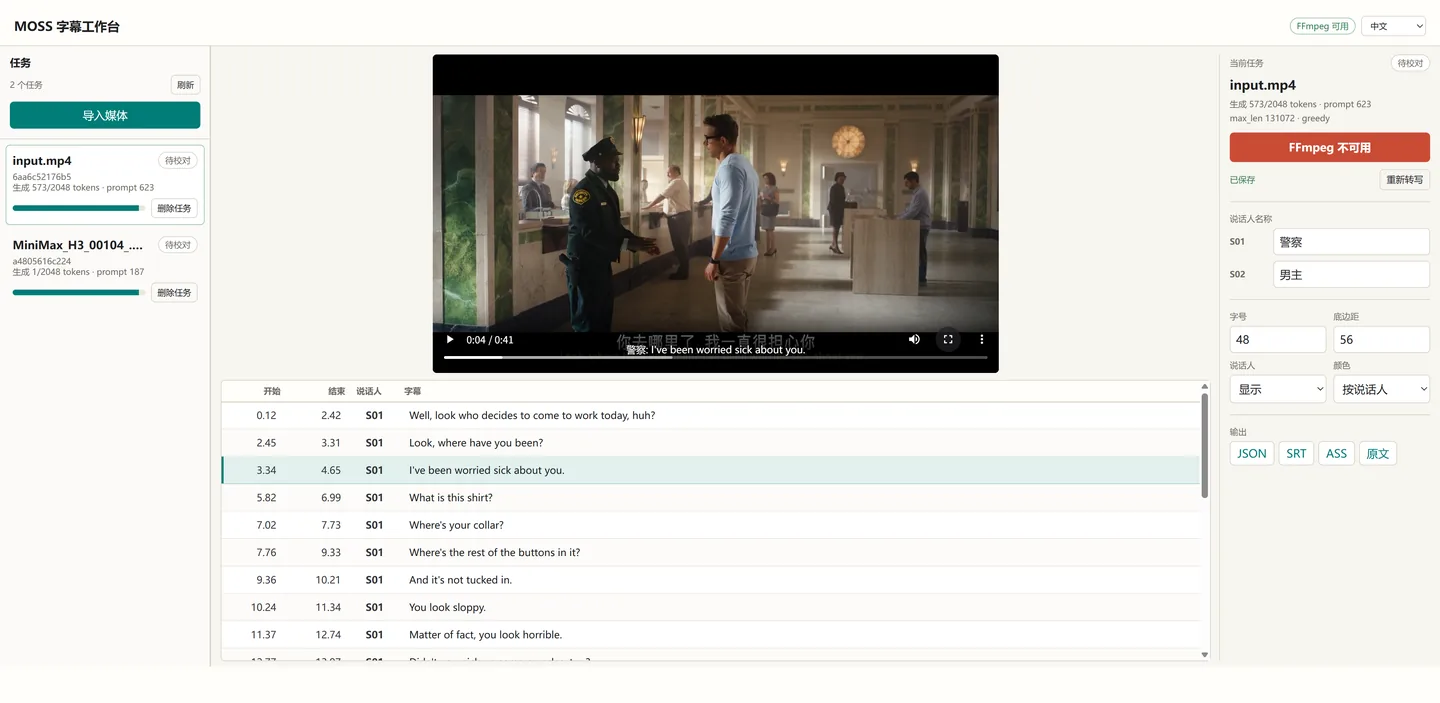The width and height of the screenshot is (1440, 703).
Task: Click start time 5.82 in subtitle table
Action: click(x=266, y=497)
